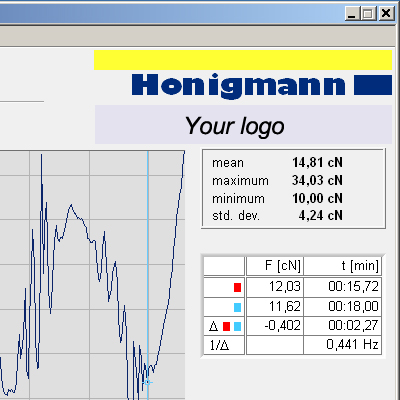400x400 pixels.
Task: Click the Honigmann logo
Action: (x=262, y=86)
